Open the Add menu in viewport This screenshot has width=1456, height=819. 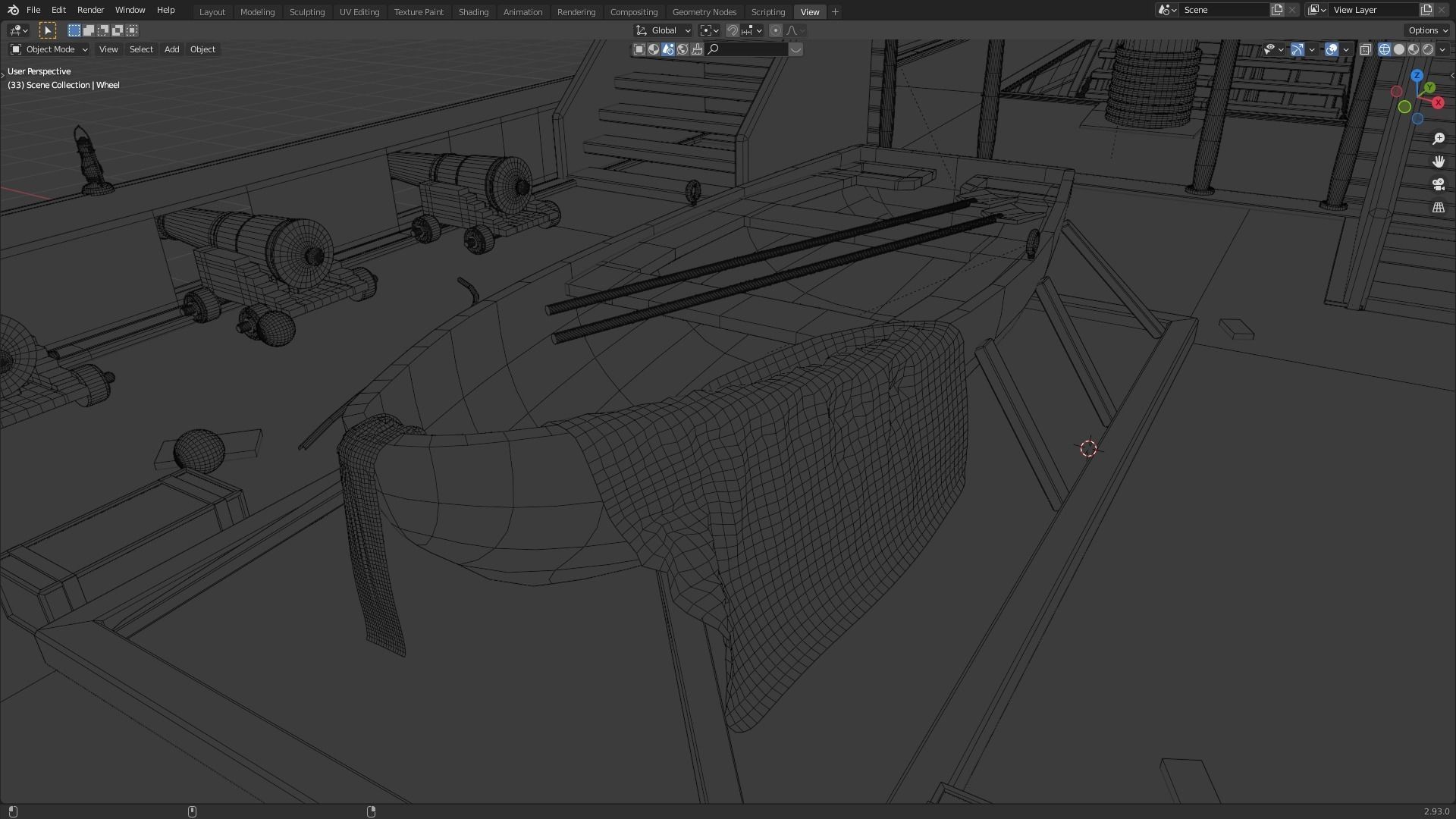tap(171, 49)
